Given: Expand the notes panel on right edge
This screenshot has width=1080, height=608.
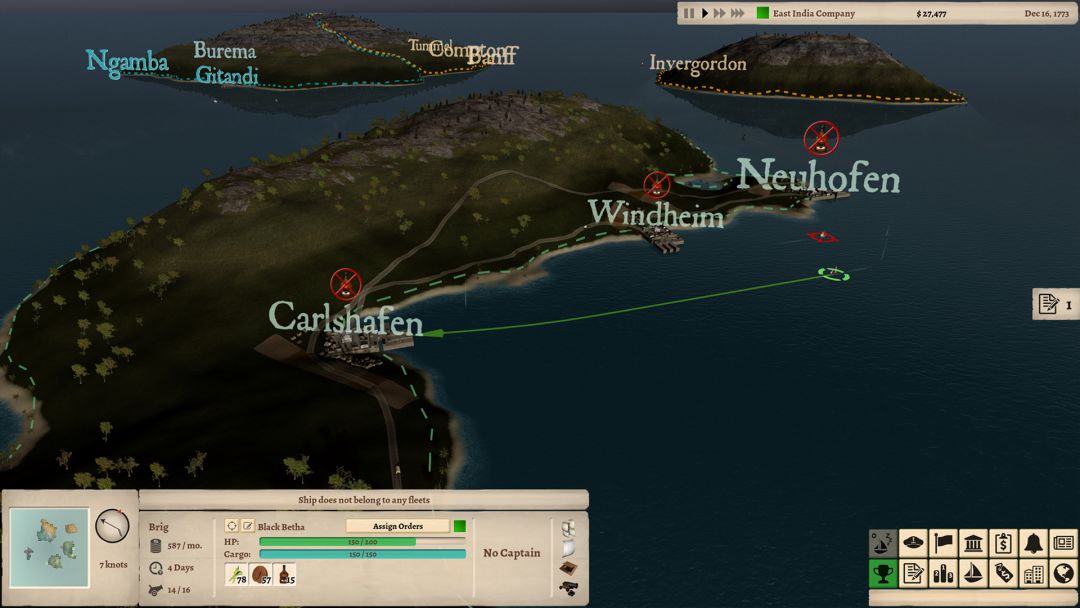Looking at the screenshot, I should [1055, 304].
